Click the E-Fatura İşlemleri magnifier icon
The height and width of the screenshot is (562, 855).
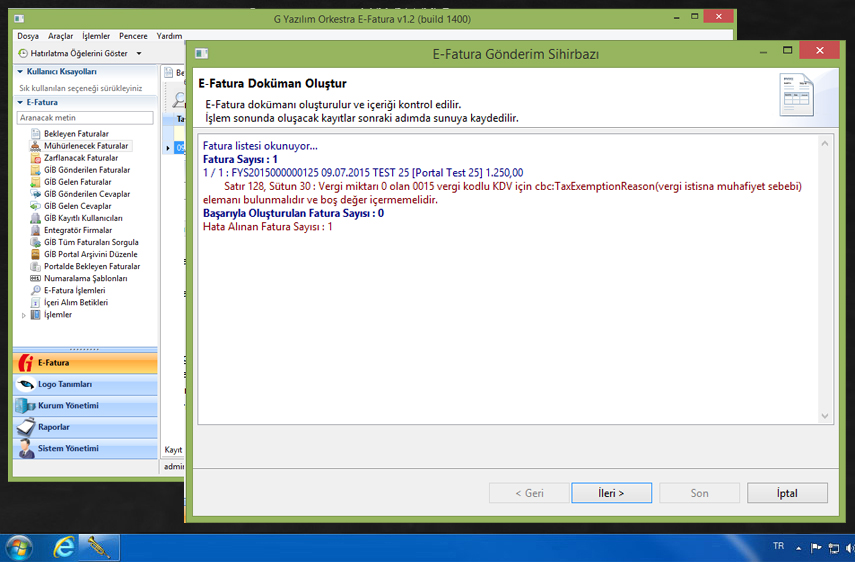[36, 290]
